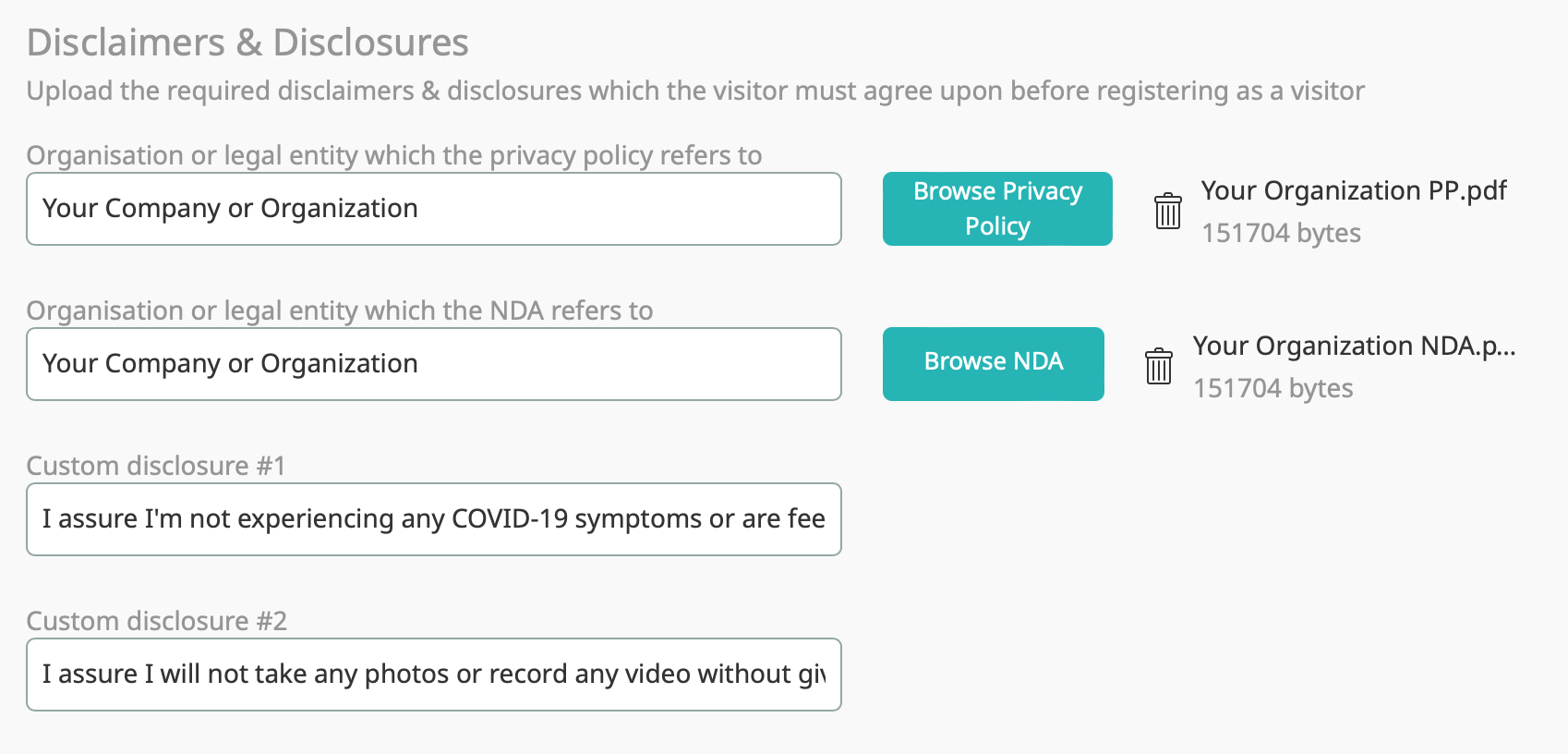Click Browse Privacy Policy button
The width and height of the screenshot is (1568, 754).
coord(997,209)
